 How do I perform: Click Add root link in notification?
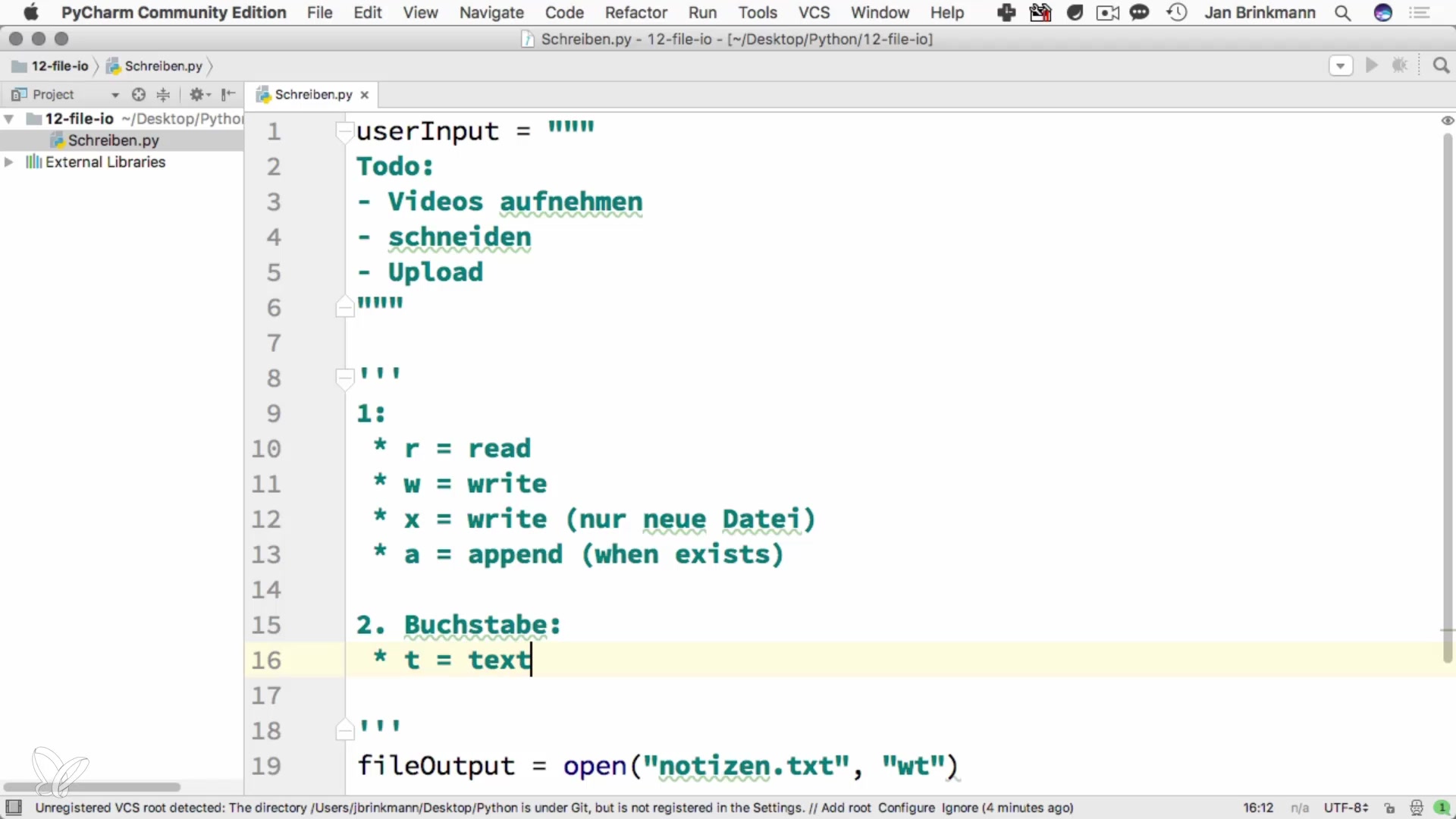tap(846, 808)
